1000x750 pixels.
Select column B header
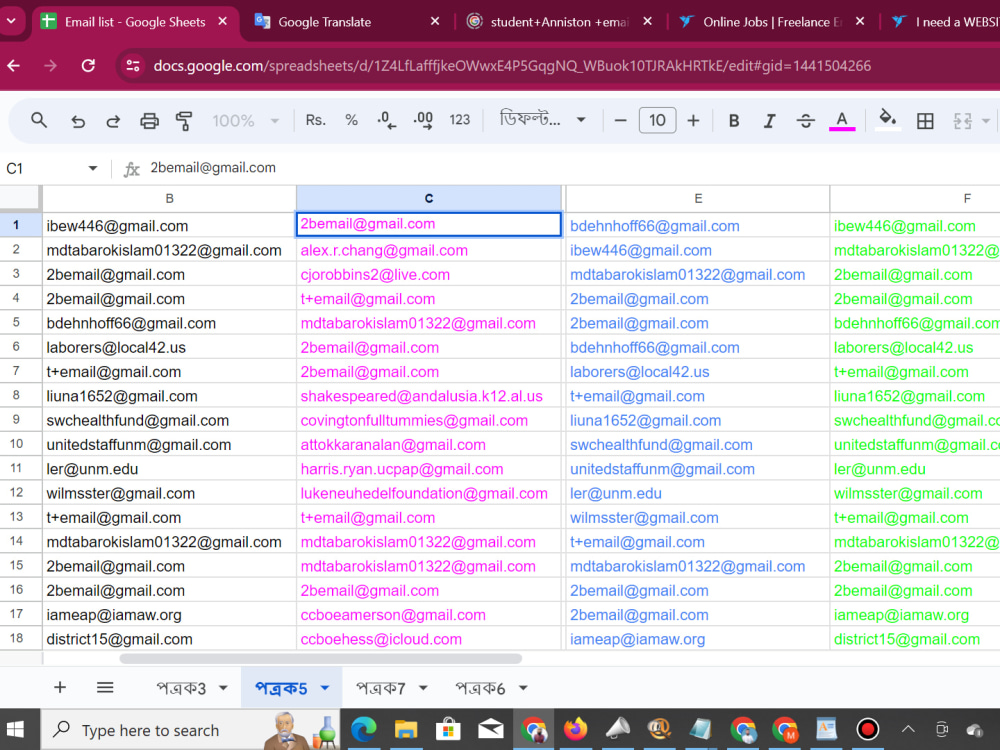click(169, 198)
